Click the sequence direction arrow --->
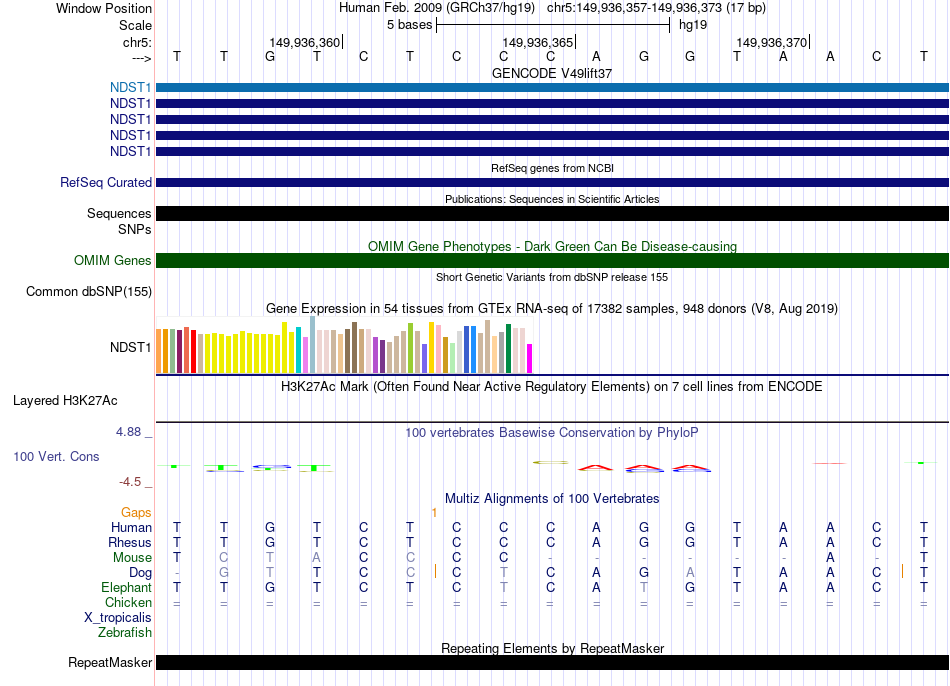 coord(142,58)
